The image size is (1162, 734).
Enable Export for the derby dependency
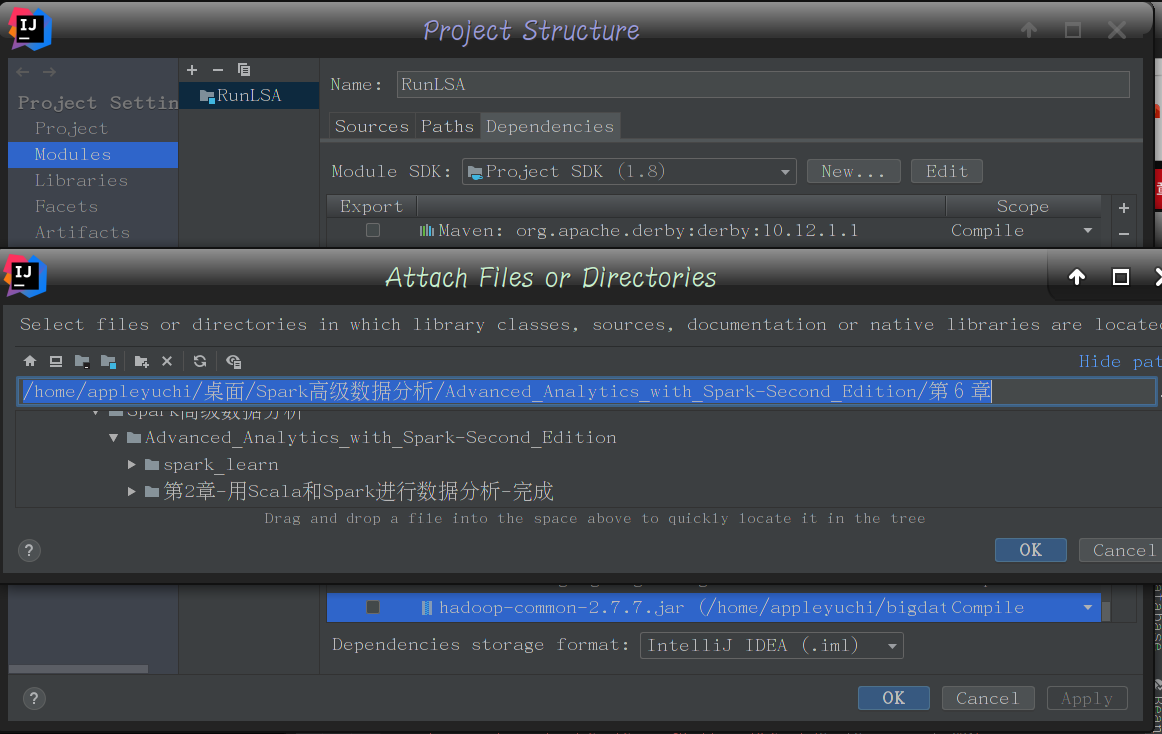coord(372,230)
